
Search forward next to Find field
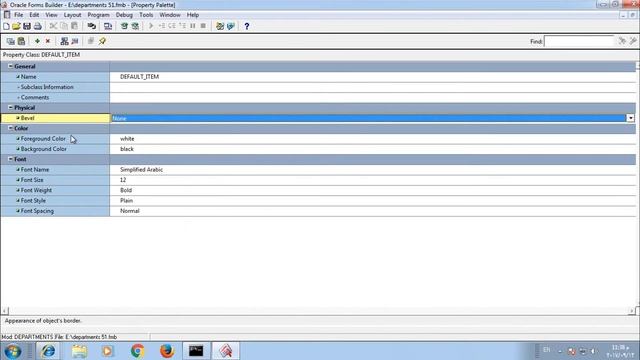pos(622,41)
